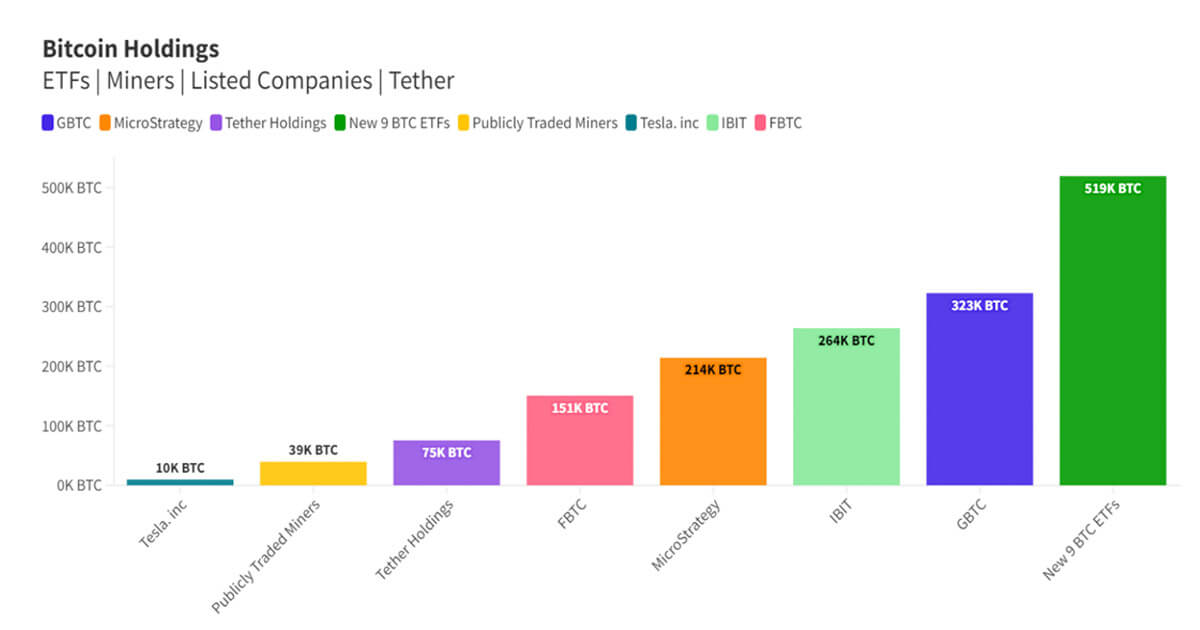This screenshot has width=1200, height=630.
Task: Click the GBTC legend color swatch
Action: tap(47, 123)
